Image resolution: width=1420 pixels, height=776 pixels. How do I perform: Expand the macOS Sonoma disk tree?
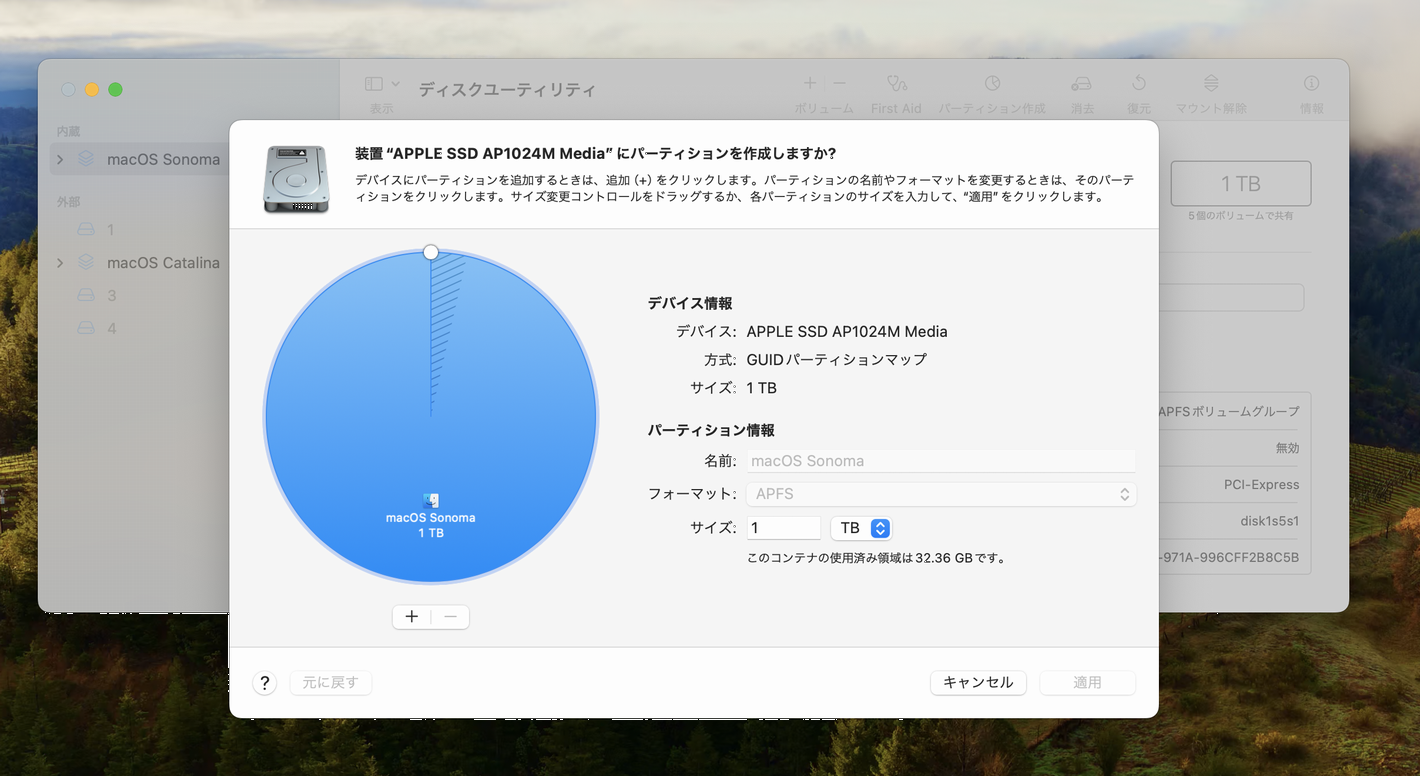(x=61, y=159)
